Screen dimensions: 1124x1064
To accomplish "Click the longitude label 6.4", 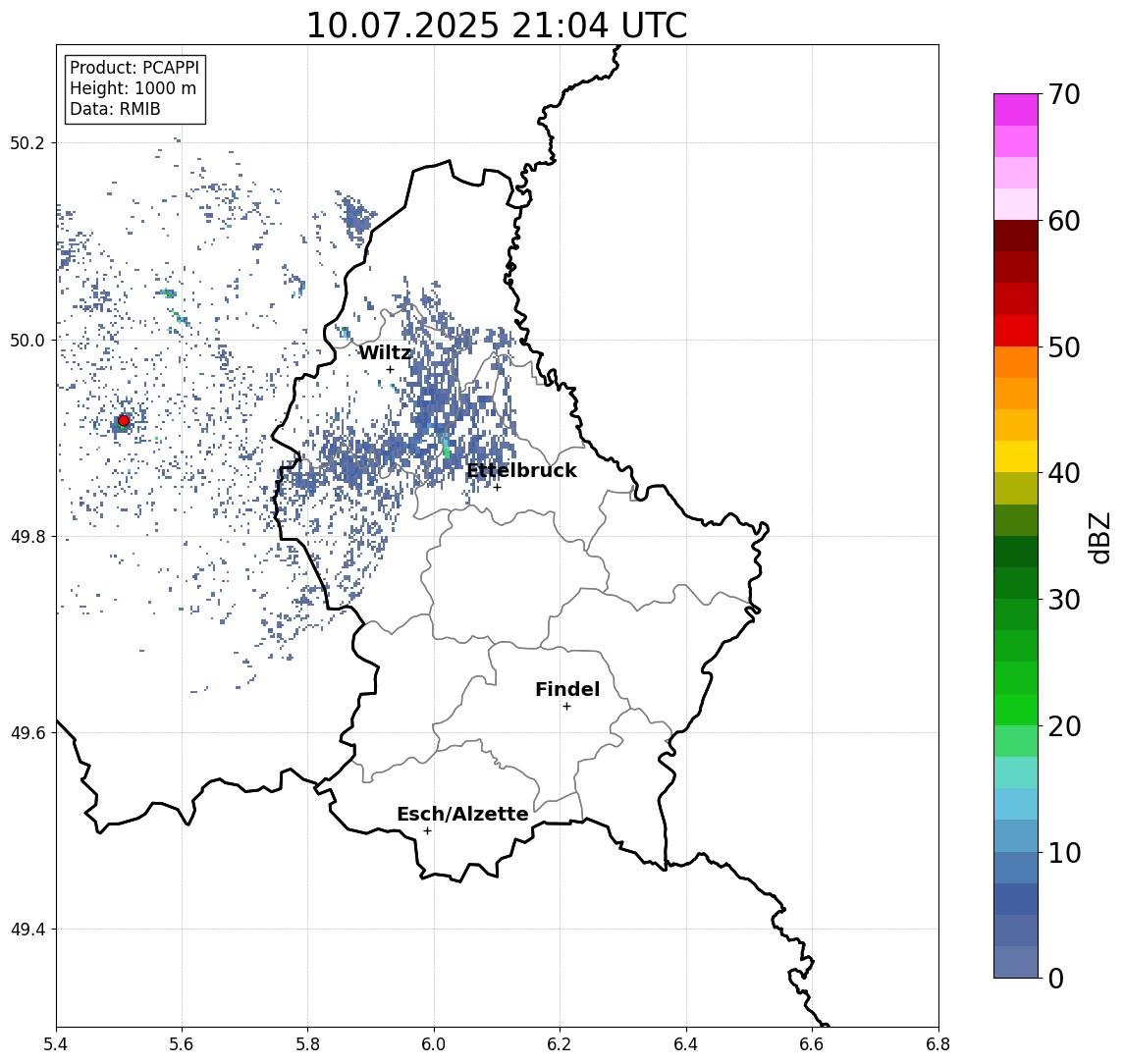I will tap(686, 1044).
